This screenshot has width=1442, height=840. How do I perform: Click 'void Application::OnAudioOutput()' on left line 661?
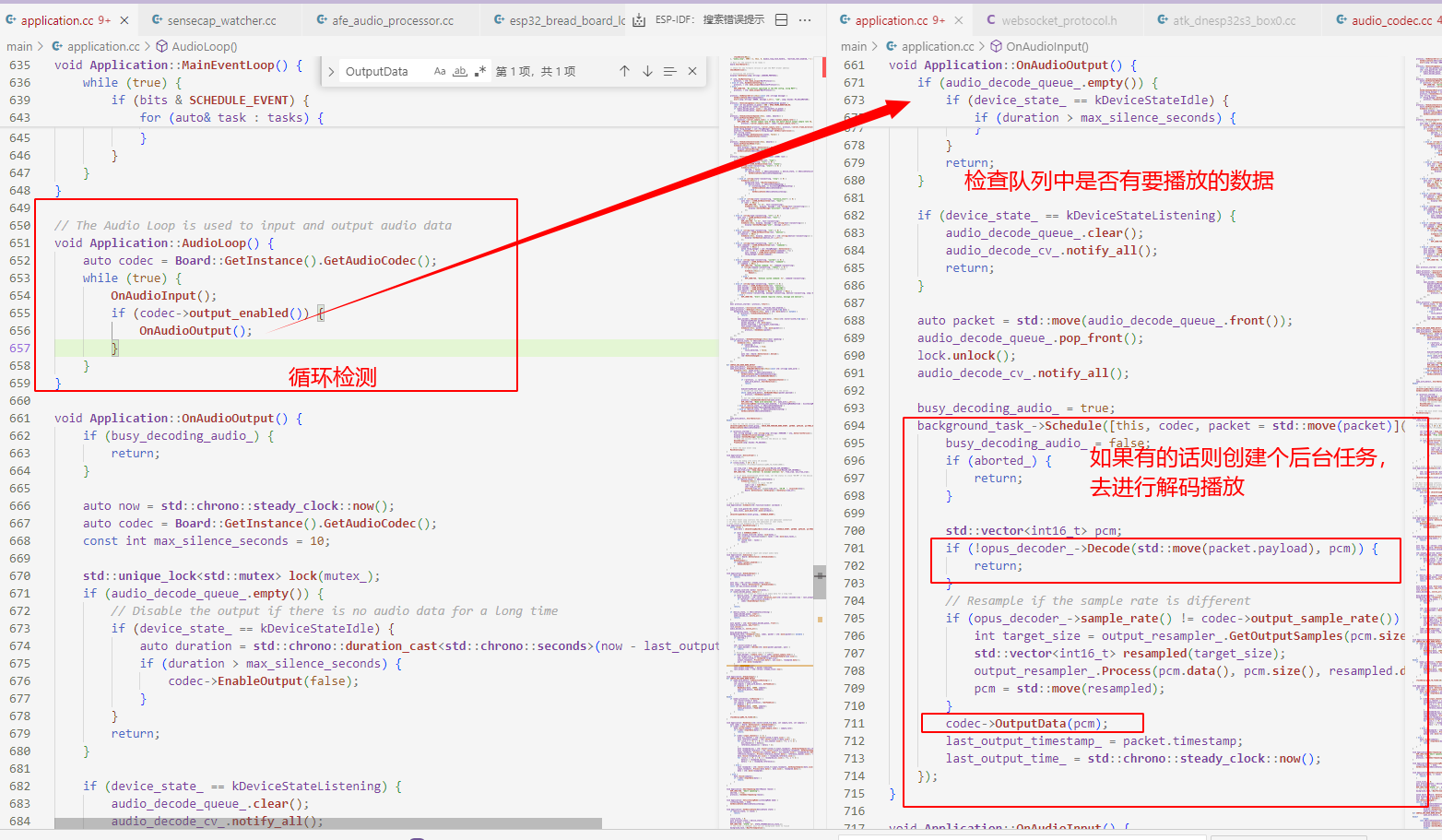[171, 418]
